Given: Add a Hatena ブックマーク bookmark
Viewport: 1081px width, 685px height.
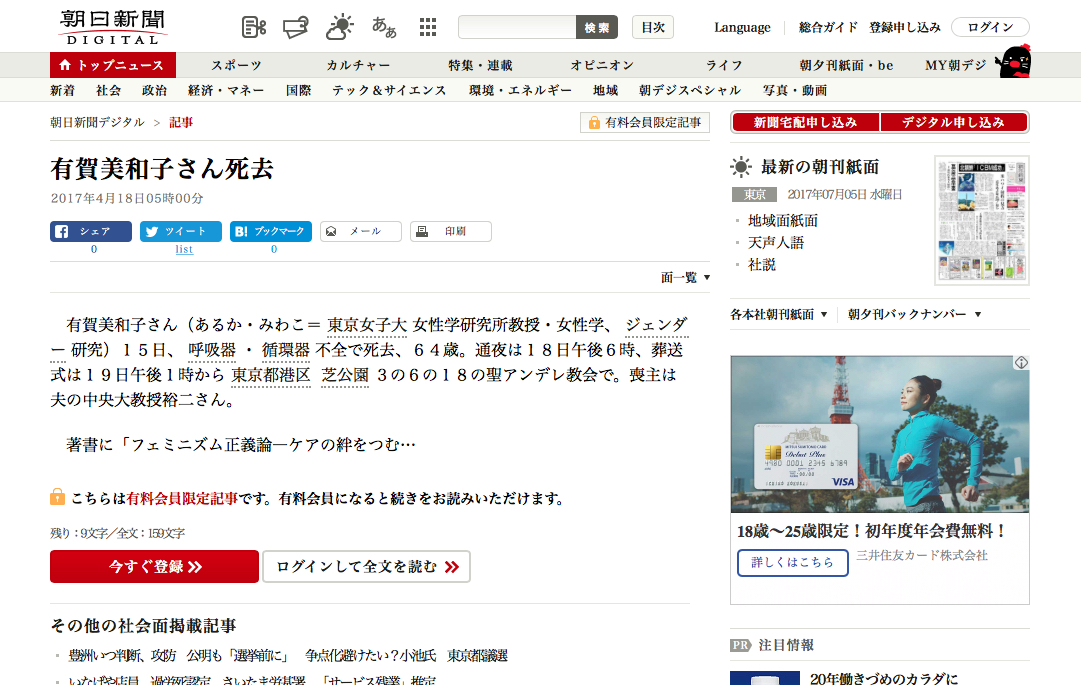Looking at the screenshot, I should 270,231.
